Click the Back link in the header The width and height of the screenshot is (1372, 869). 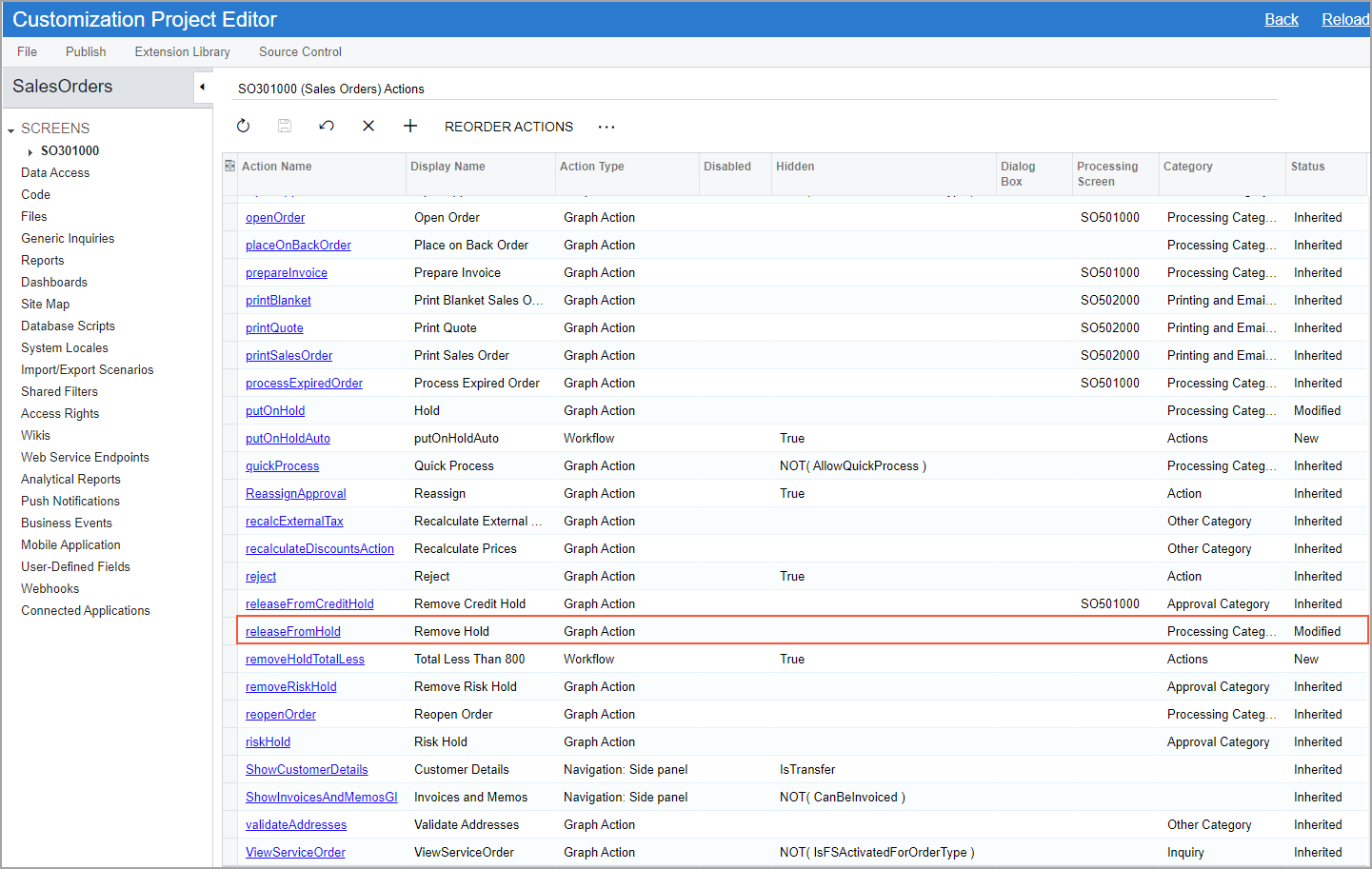1281,19
